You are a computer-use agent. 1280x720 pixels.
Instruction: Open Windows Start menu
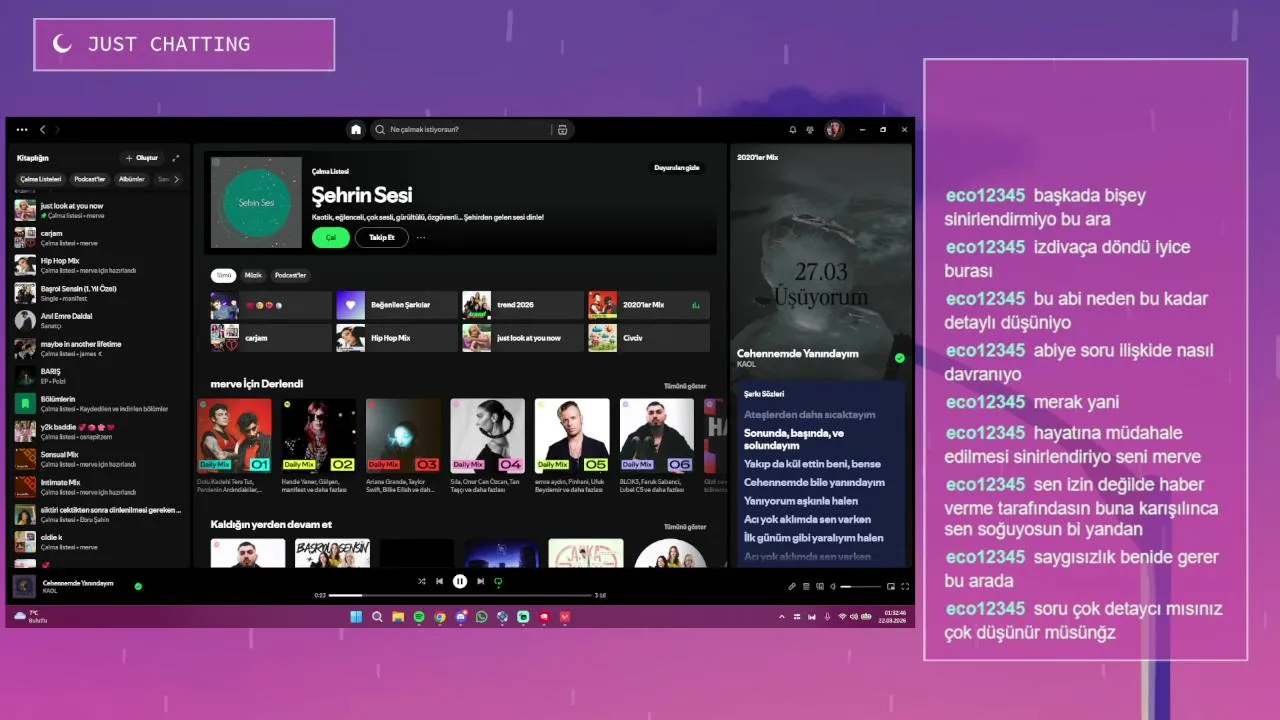[356, 617]
